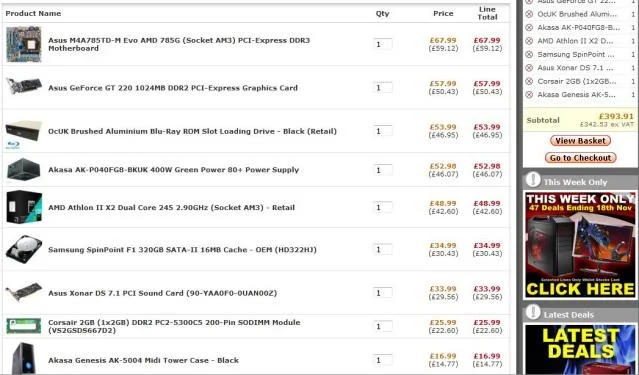
Task: Open the Asus GeForce GT 220 product link
Action: click(x=173, y=88)
